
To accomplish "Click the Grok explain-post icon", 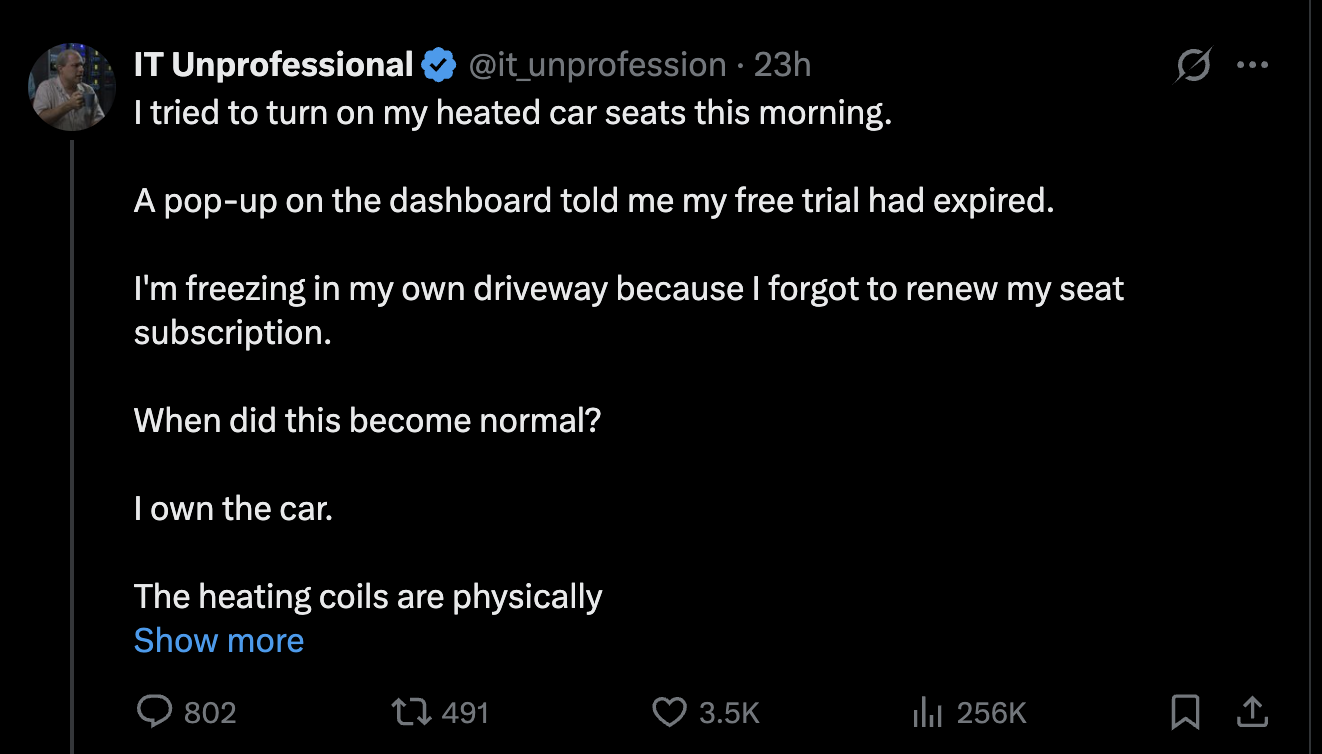I will coord(1192,66).
